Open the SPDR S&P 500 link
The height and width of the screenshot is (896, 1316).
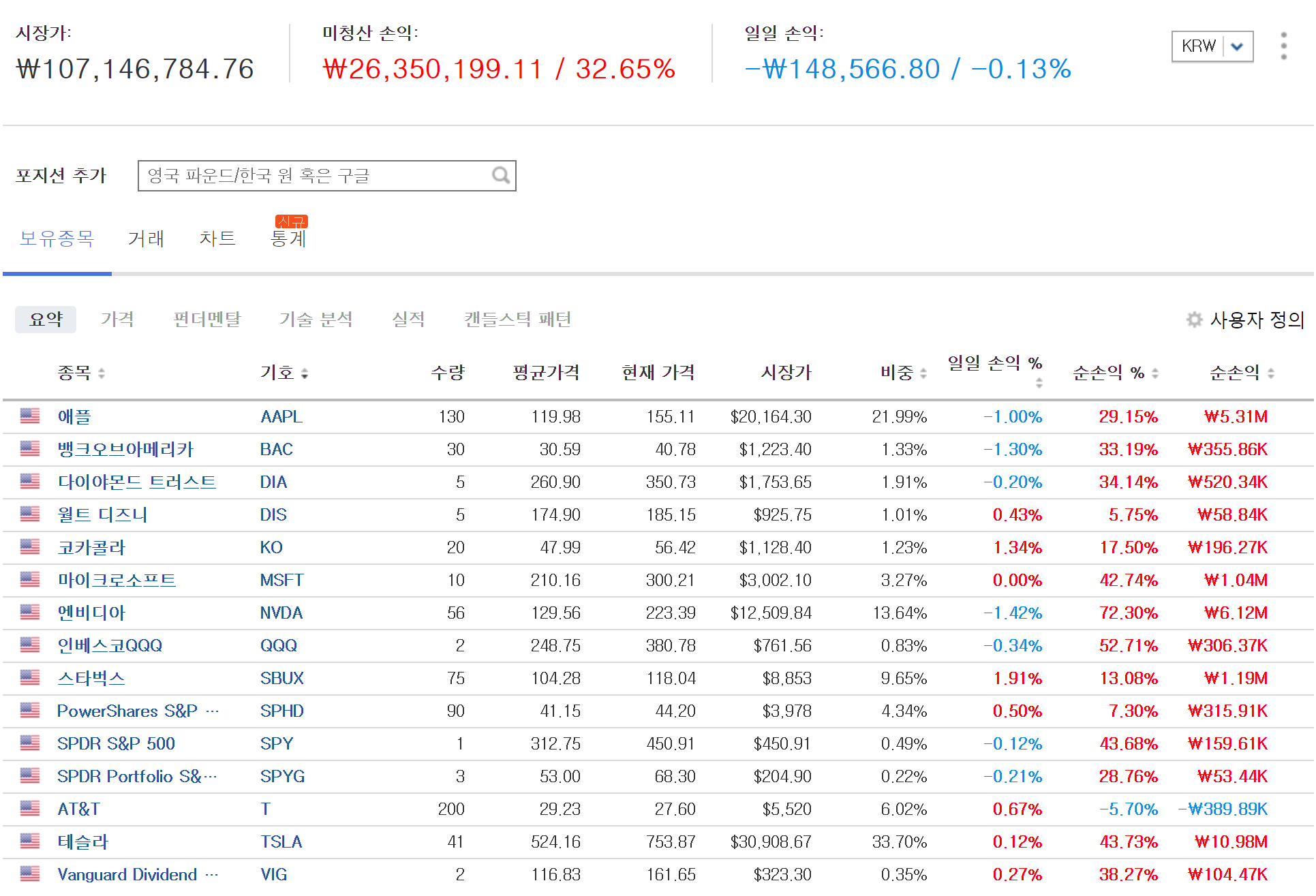click(x=116, y=743)
